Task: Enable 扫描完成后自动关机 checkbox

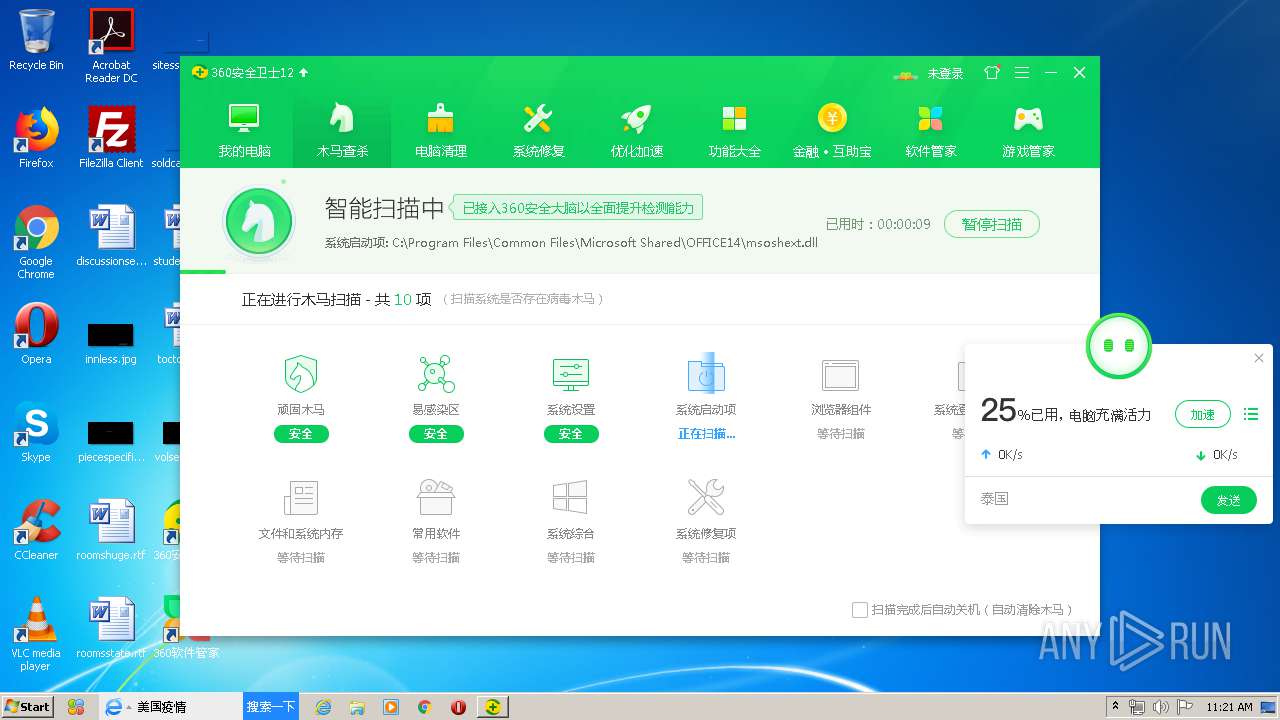Action: click(x=860, y=610)
